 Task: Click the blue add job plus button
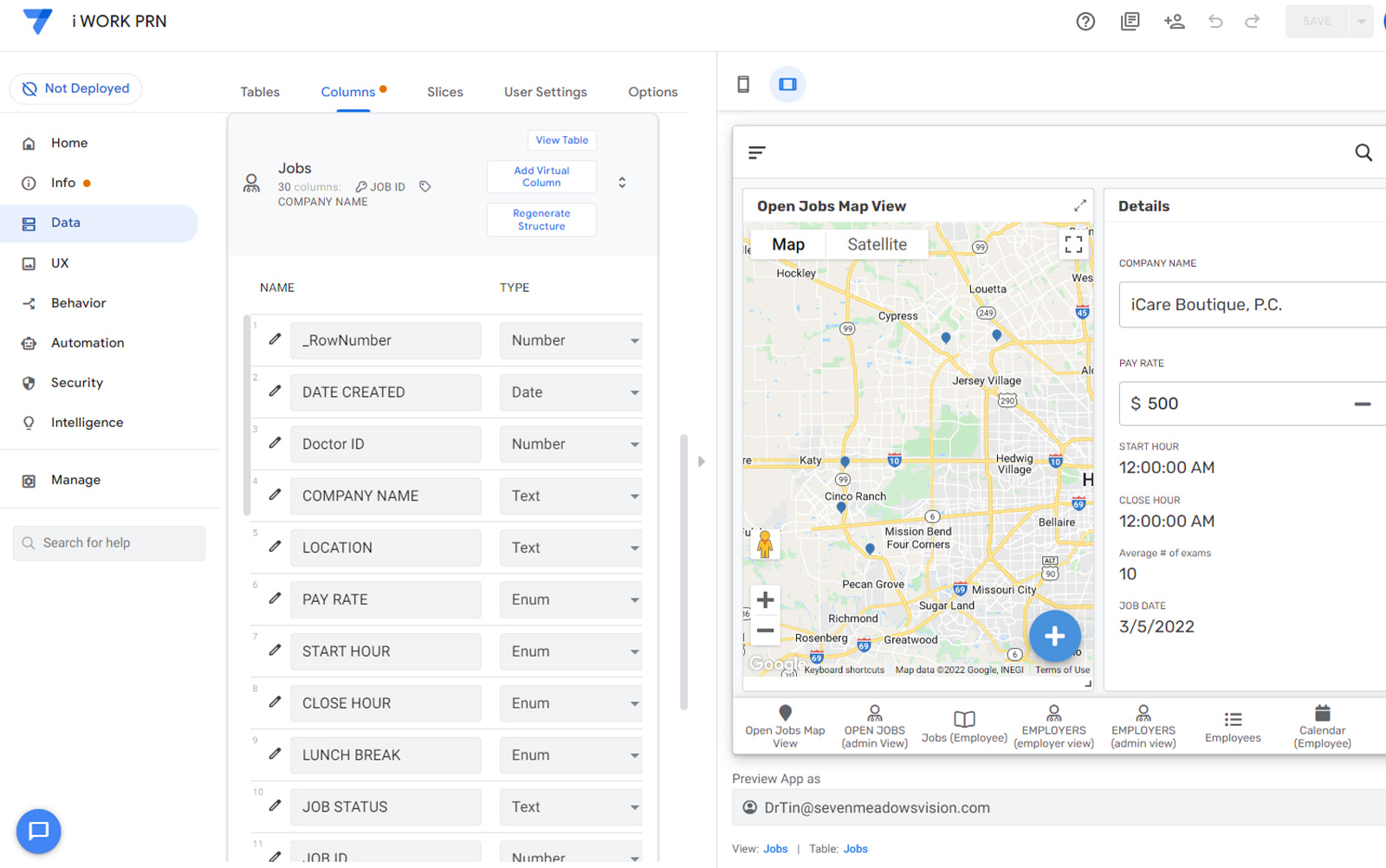[1054, 636]
